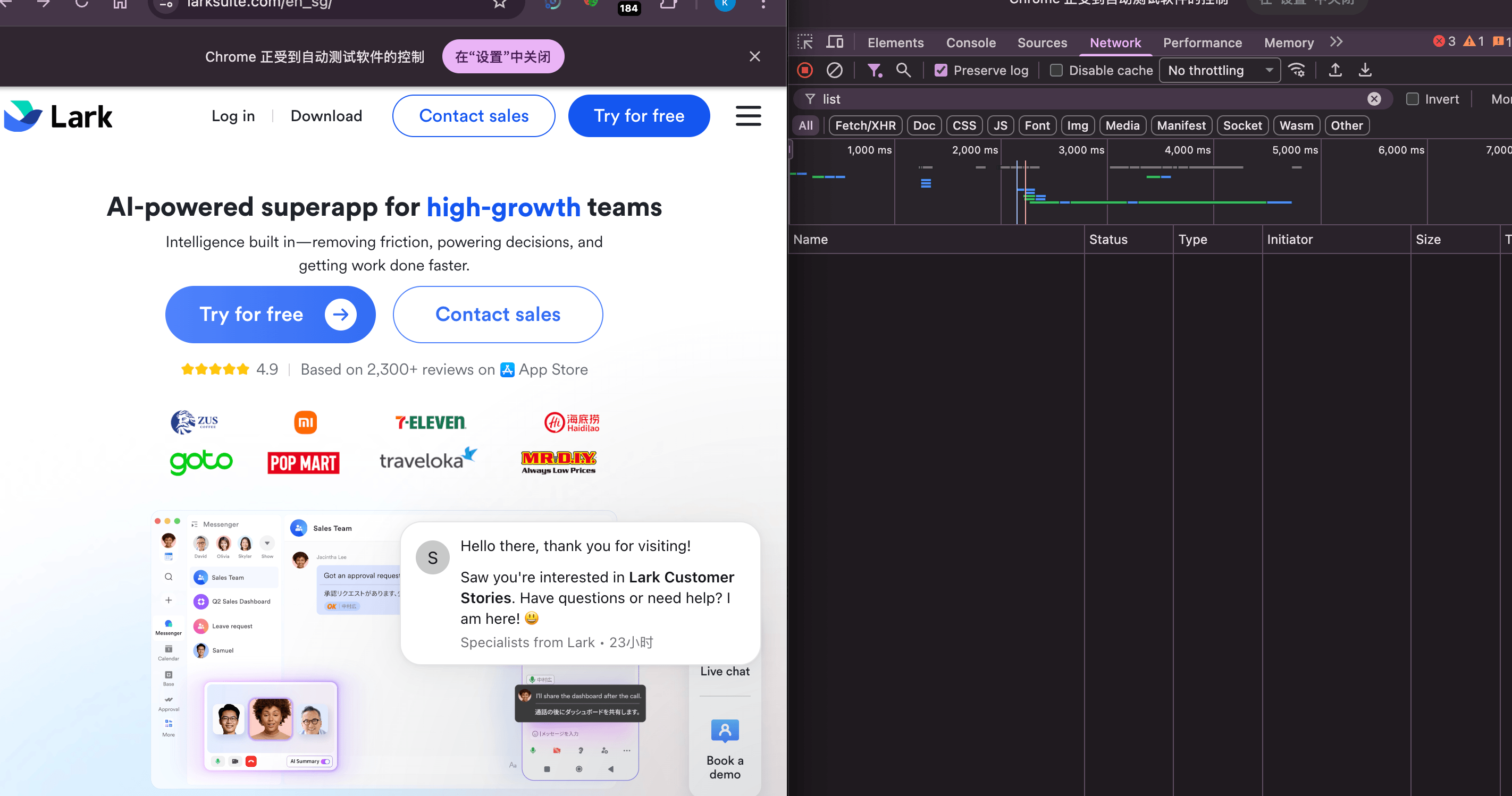Open the Memory tab
The image size is (1512, 796).
[1288, 43]
